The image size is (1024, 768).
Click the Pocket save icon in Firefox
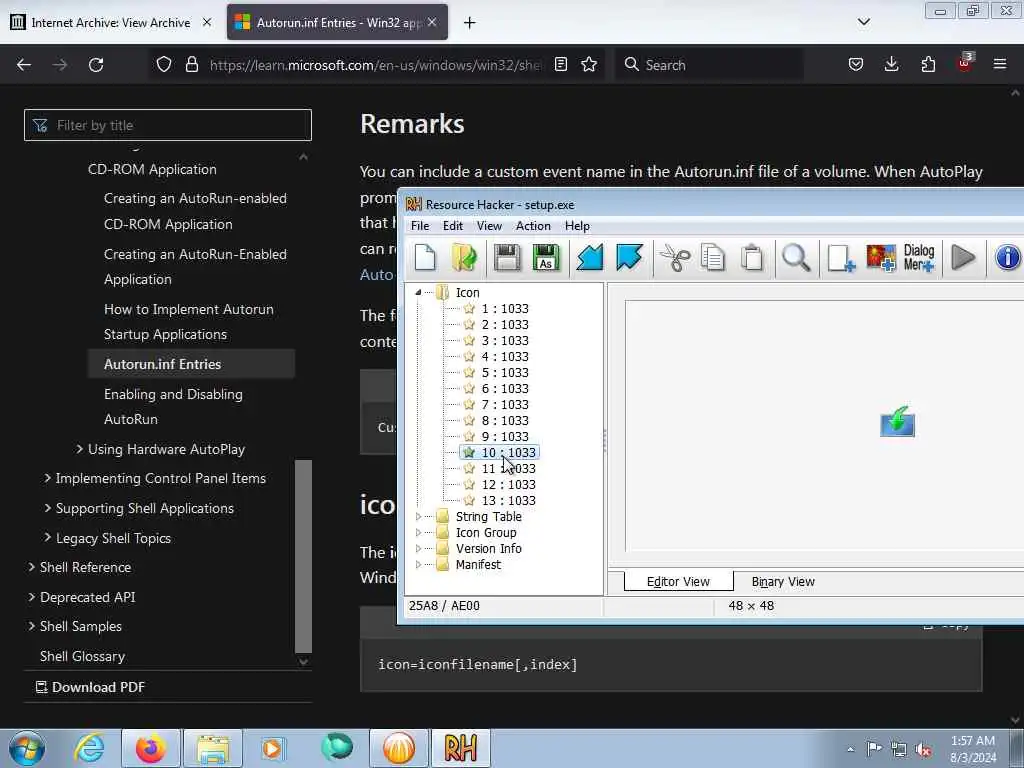856,65
